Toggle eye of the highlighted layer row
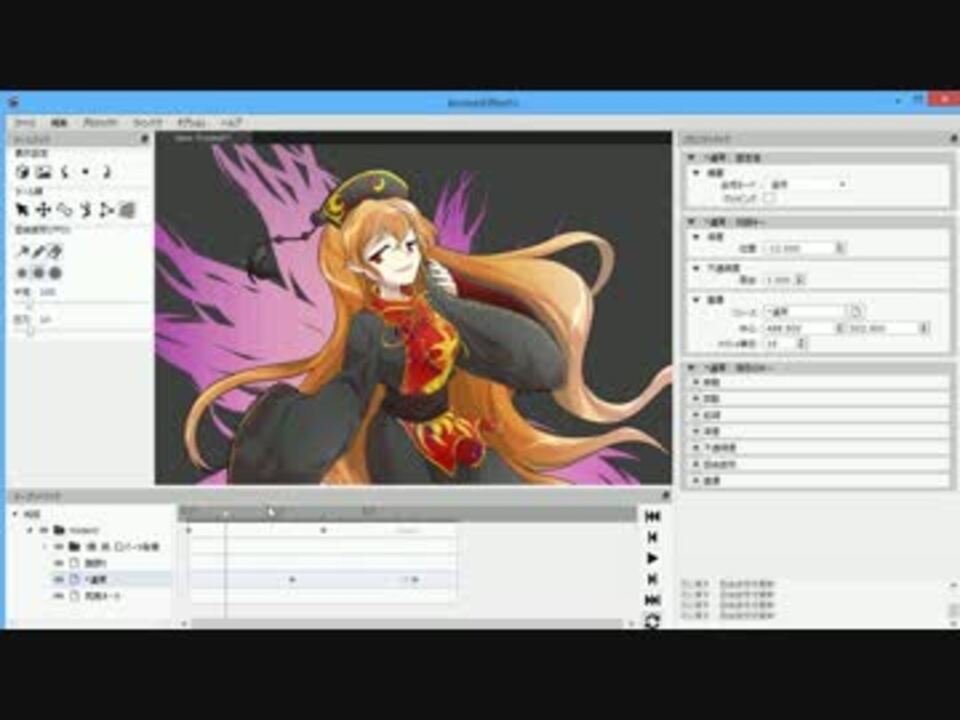This screenshot has height=720, width=960. 59,579
